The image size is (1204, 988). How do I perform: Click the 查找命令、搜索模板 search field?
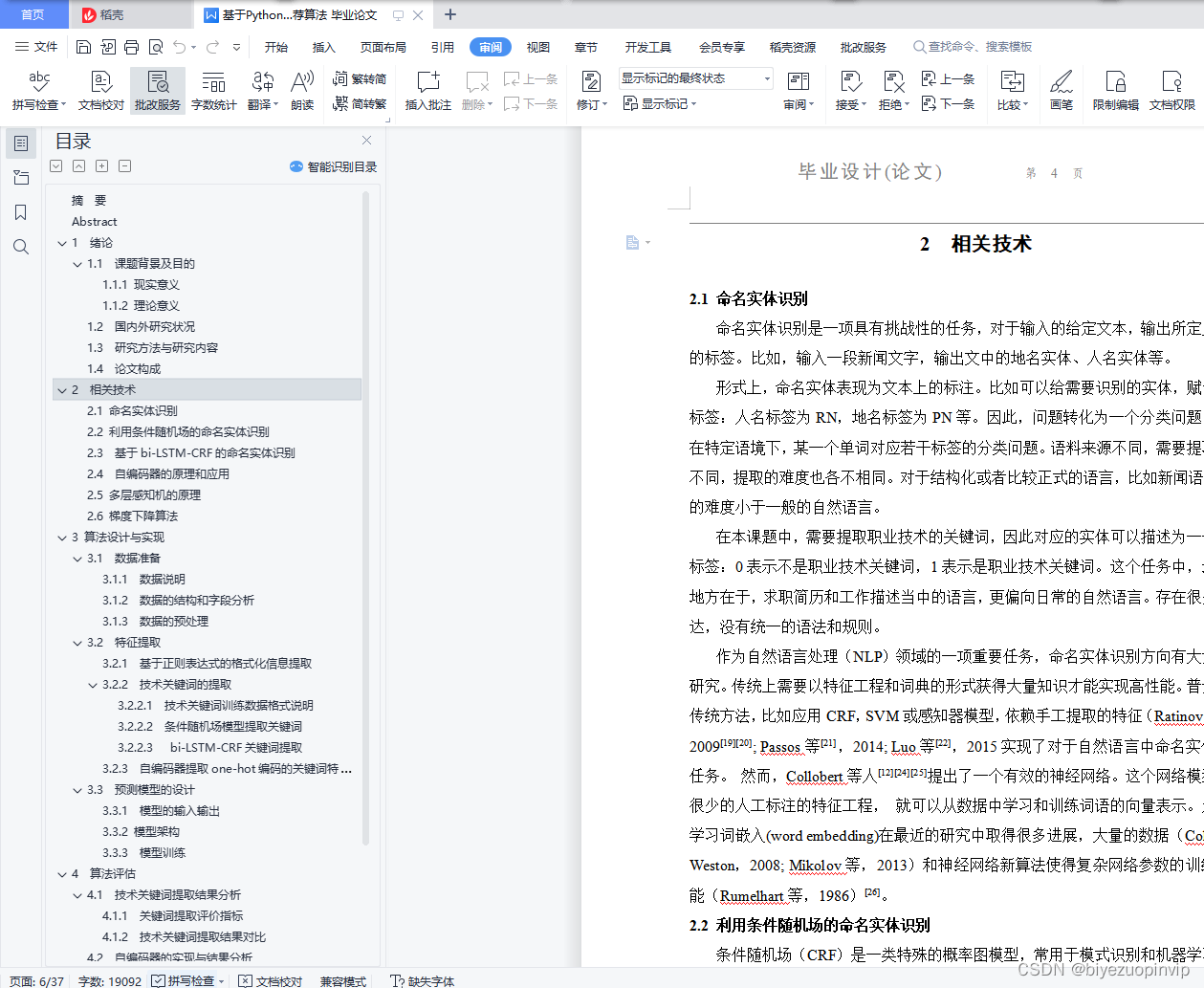point(973,47)
